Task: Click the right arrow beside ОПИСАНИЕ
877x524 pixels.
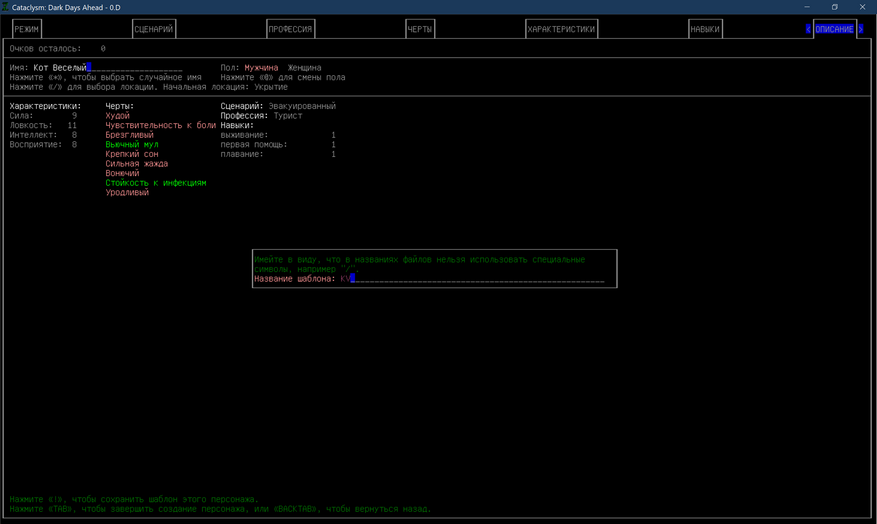Action: pos(861,29)
